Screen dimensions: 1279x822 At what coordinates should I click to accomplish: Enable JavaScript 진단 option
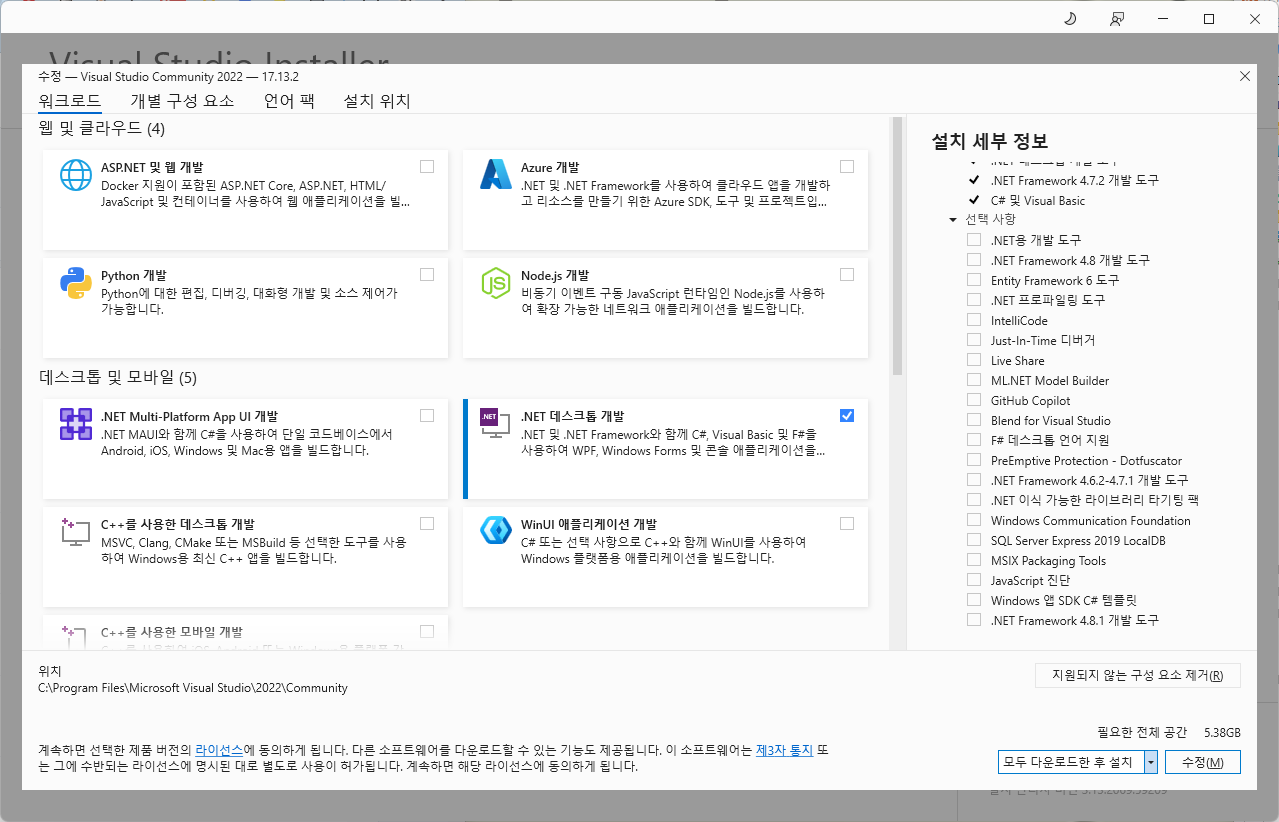(974, 580)
